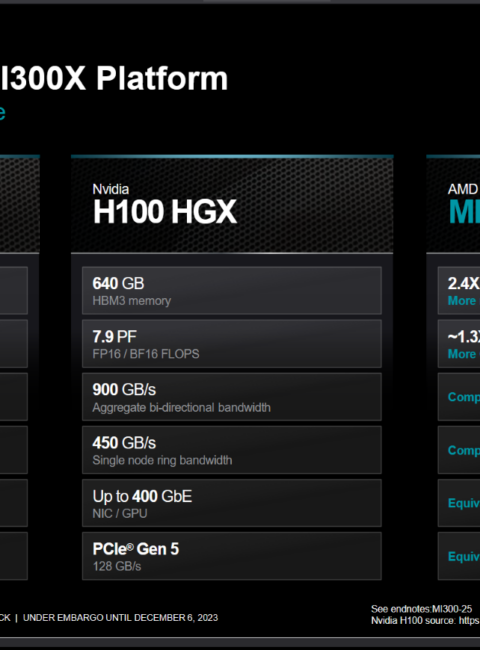The height and width of the screenshot is (650, 480).
Task: Select the '128 GB/s' caption
Action: 117,566
